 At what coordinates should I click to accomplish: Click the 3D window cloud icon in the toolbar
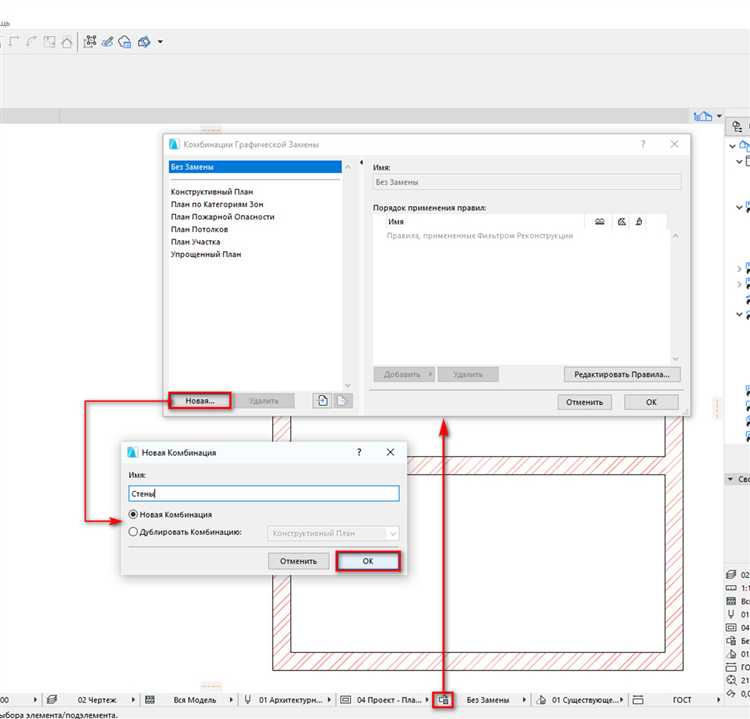point(125,42)
